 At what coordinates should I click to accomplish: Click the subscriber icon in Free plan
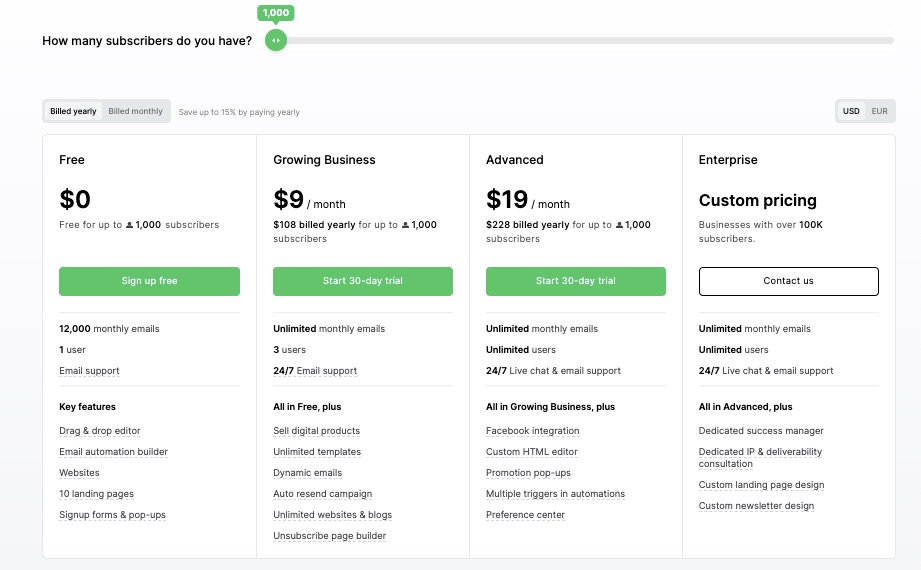[129, 225]
